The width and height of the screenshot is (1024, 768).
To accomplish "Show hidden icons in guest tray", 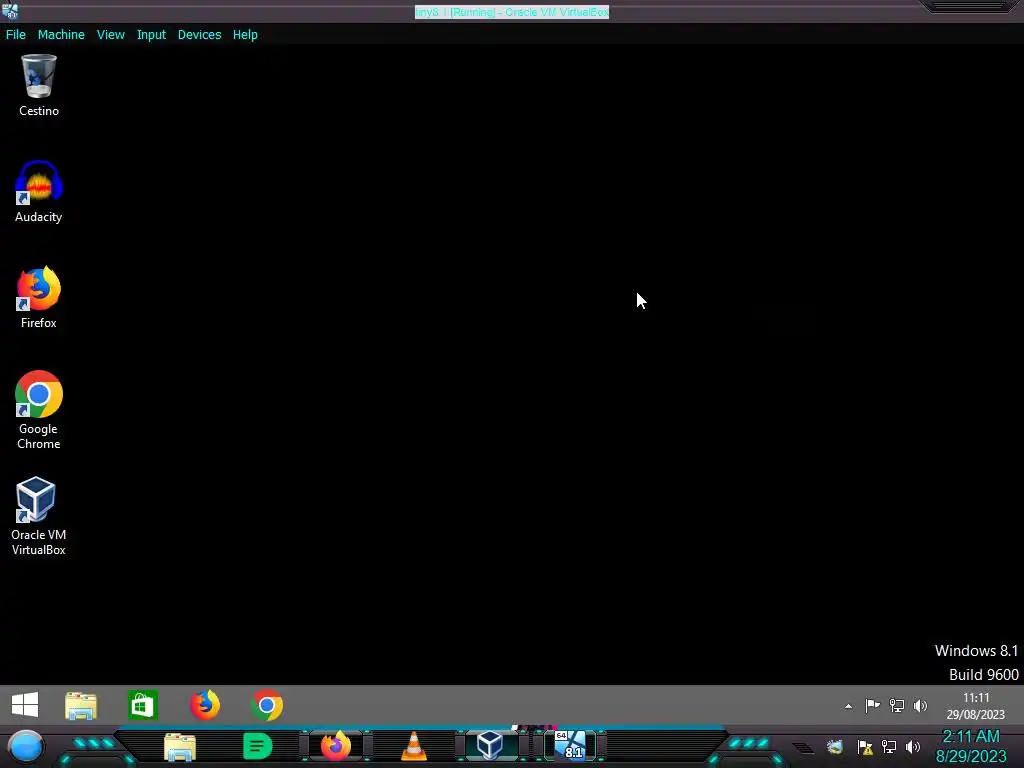I will (848, 706).
